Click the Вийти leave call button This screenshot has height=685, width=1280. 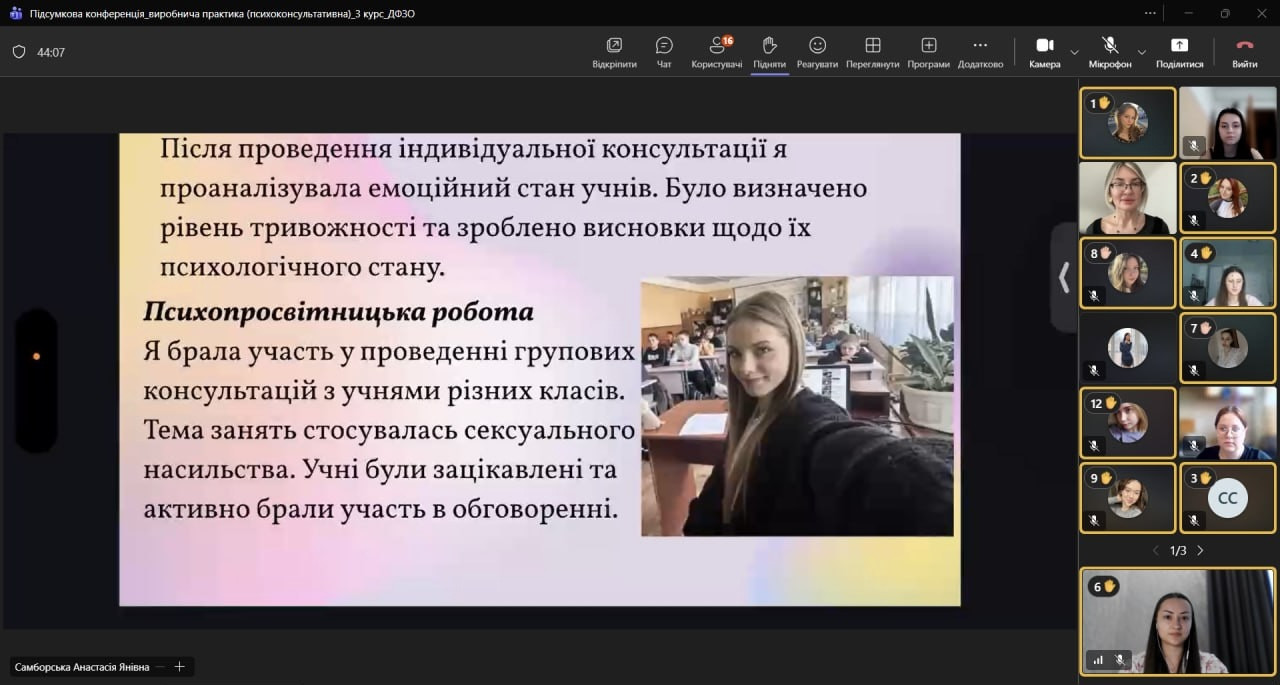click(1244, 52)
